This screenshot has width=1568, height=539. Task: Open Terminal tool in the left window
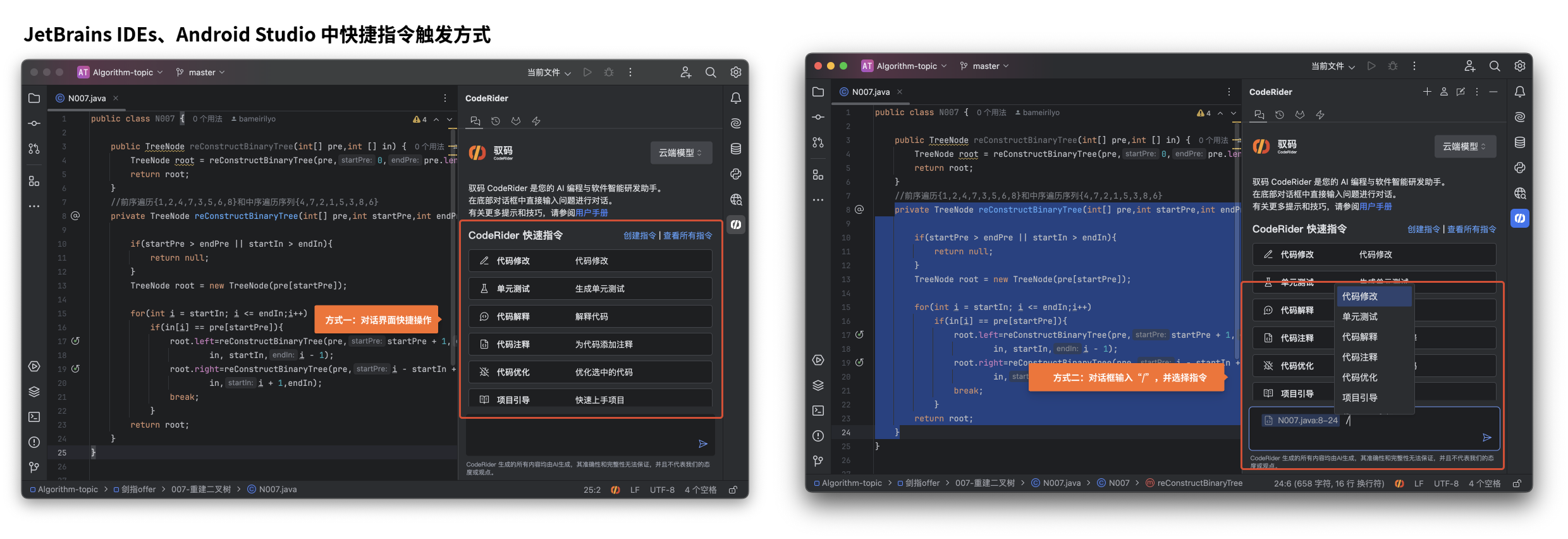click(34, 417)
